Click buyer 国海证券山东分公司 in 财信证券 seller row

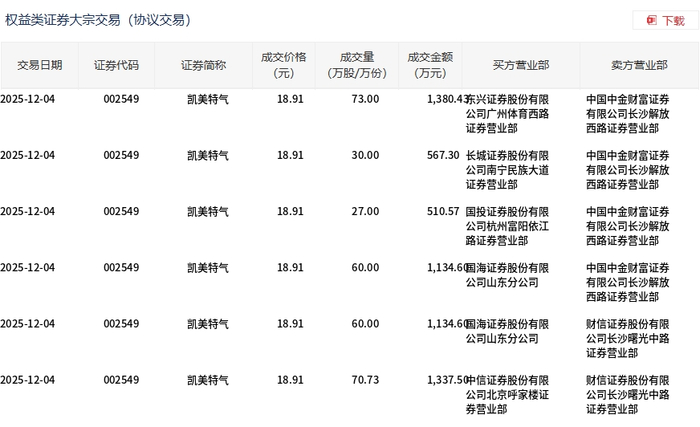click(x=507, y=331)
